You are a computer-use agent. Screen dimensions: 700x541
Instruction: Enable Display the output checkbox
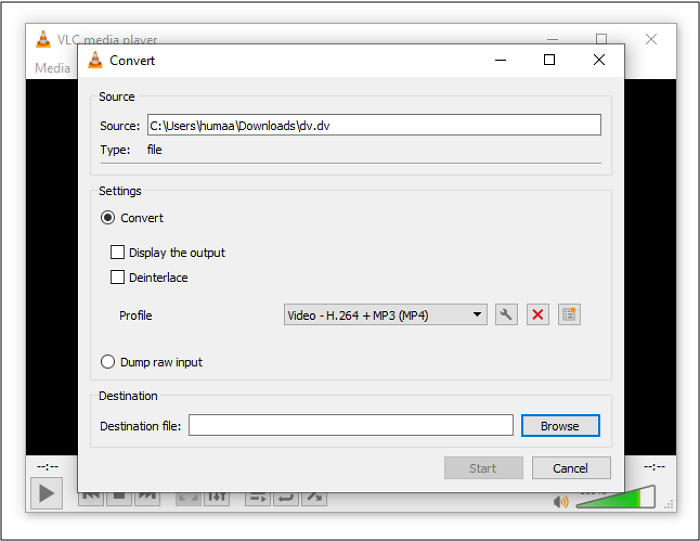pyautogui.click(x=118, y=253)
